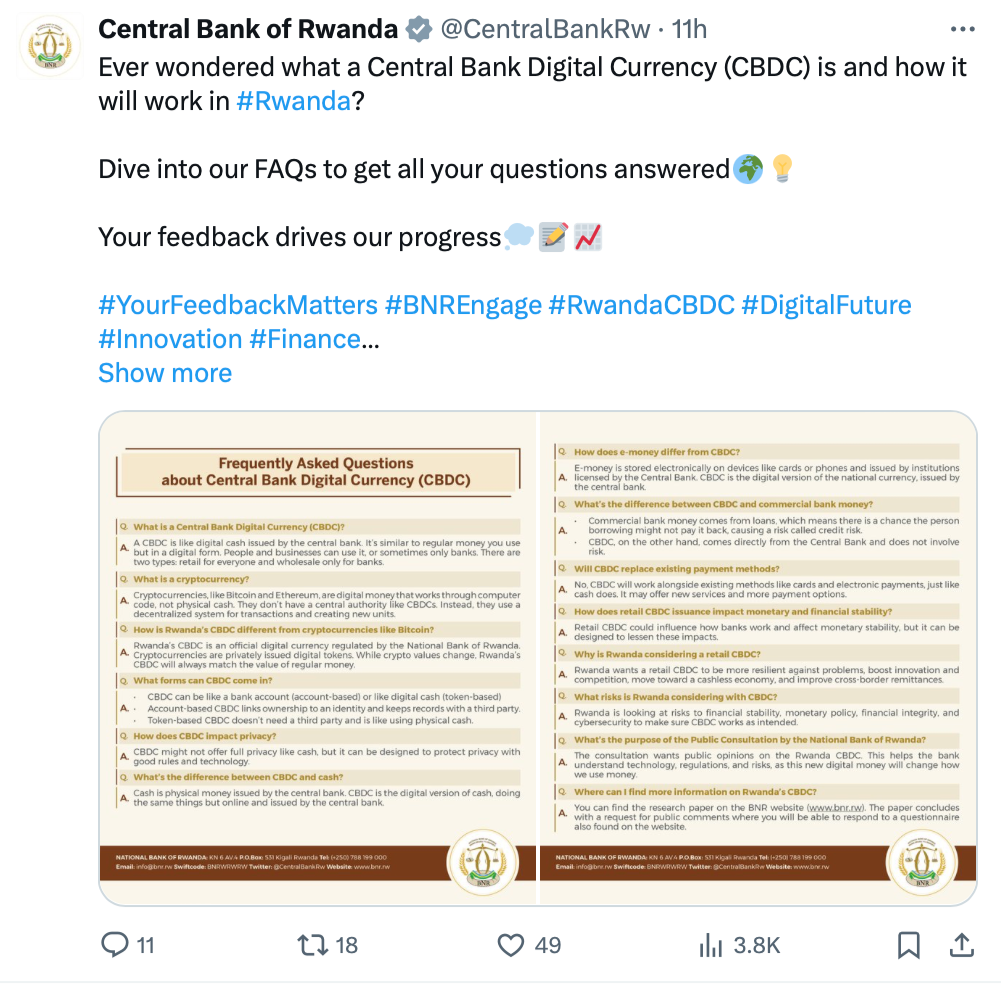The image size is (1001, 987).
Task: Open the #Rwanda hashtag
Action: coord(294,101)
